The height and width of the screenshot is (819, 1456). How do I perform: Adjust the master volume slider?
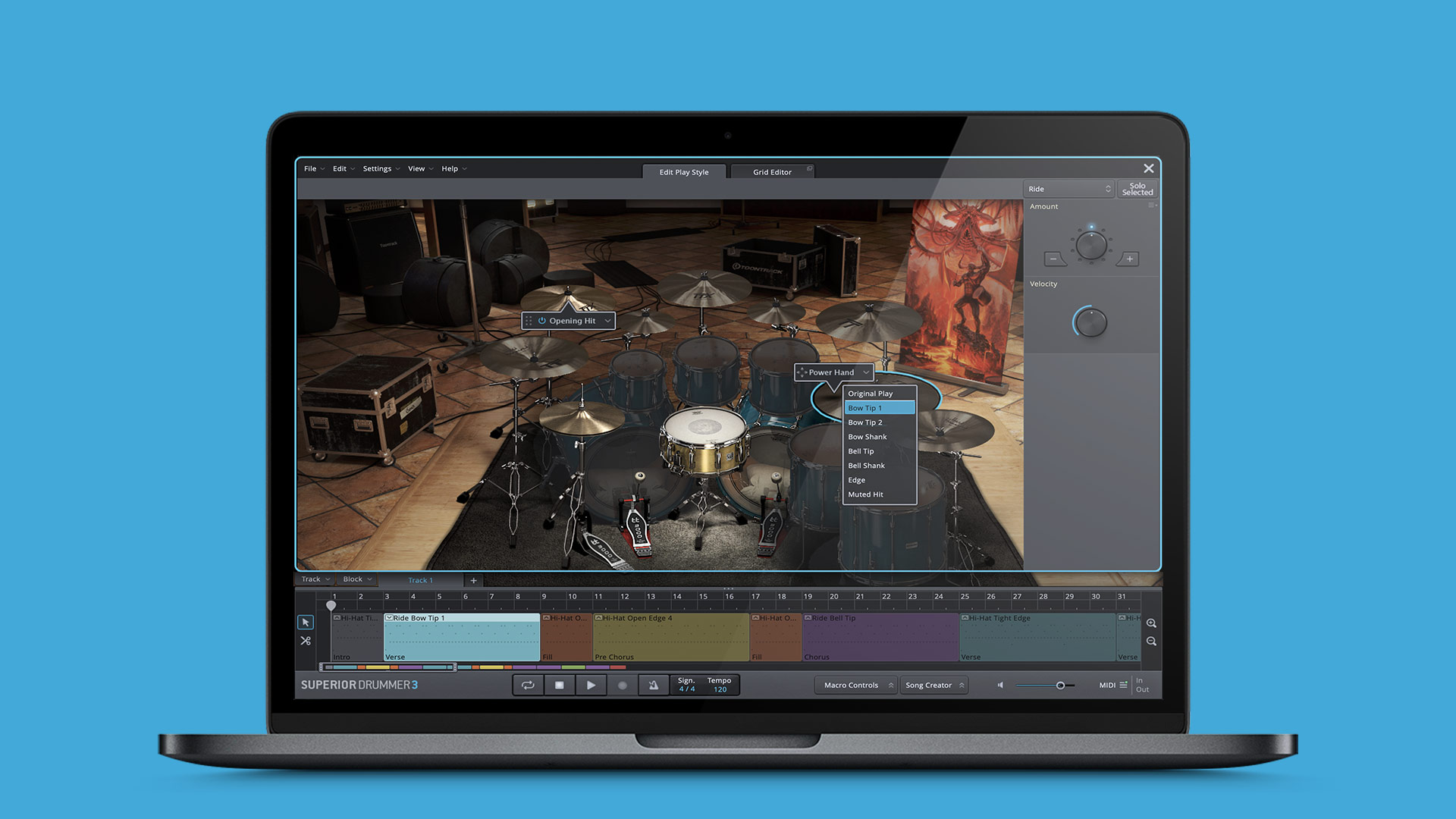tap(1046, 686)
